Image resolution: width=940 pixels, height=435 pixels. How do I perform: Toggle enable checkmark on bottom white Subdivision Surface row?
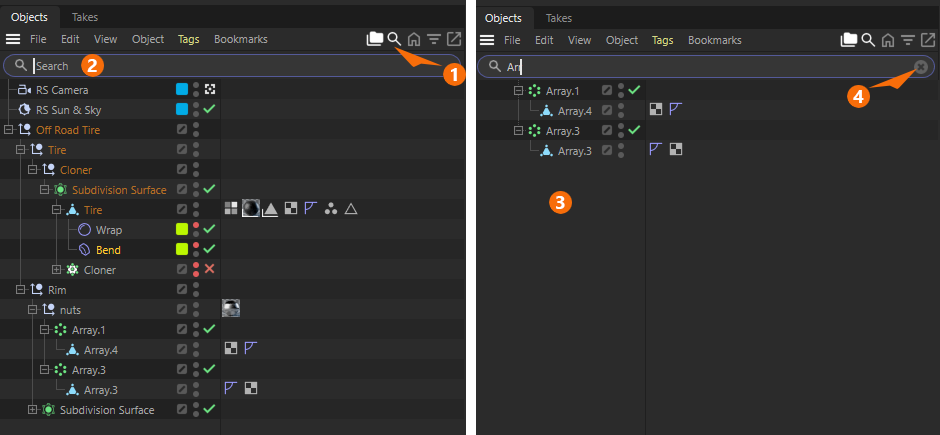tap(209, 409)
